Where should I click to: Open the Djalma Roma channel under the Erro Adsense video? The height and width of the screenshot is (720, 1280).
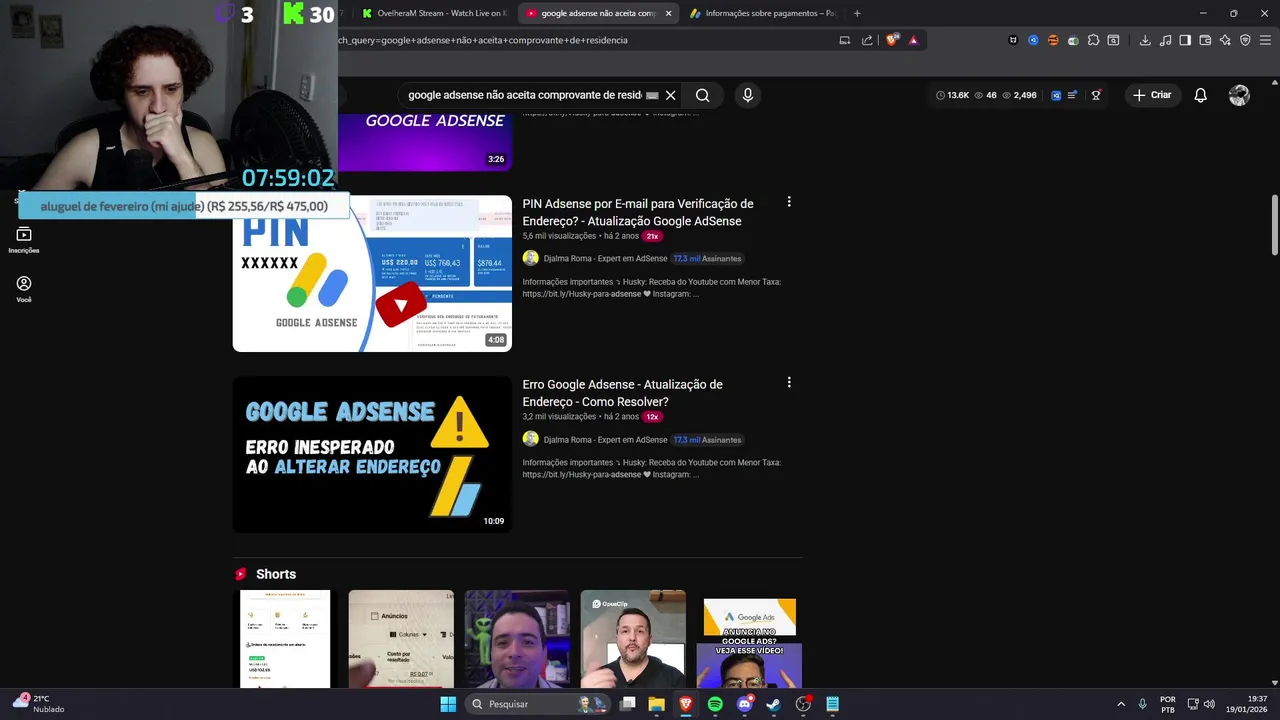605,439
